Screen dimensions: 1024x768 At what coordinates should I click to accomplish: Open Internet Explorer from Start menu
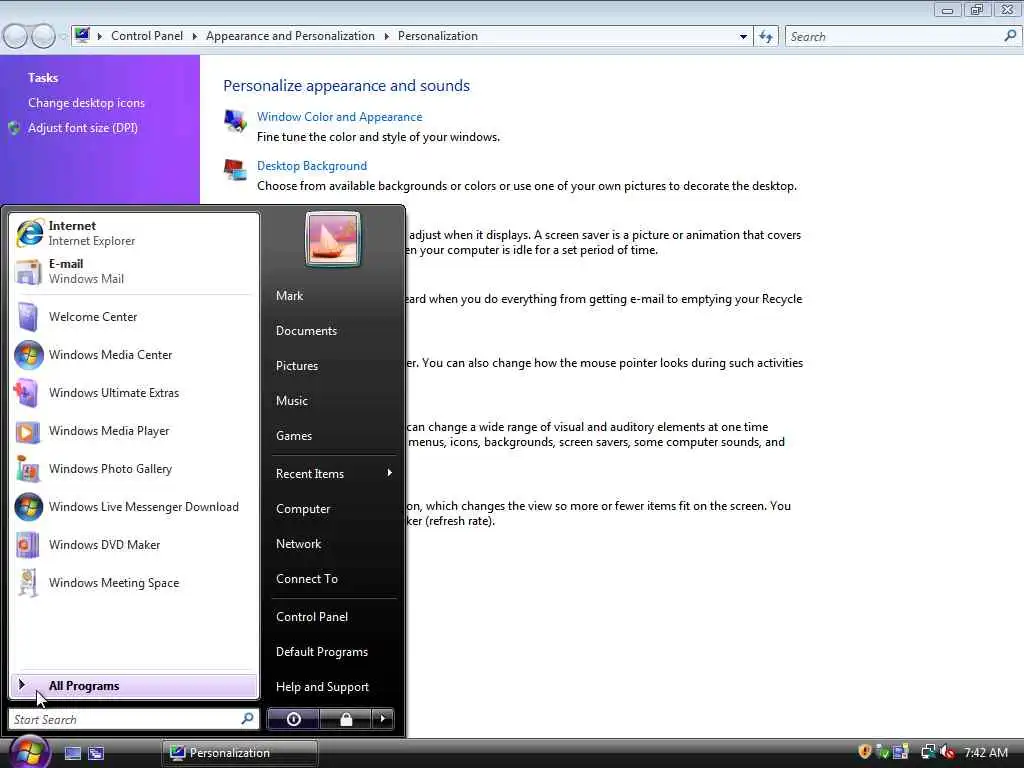[134, 233]
